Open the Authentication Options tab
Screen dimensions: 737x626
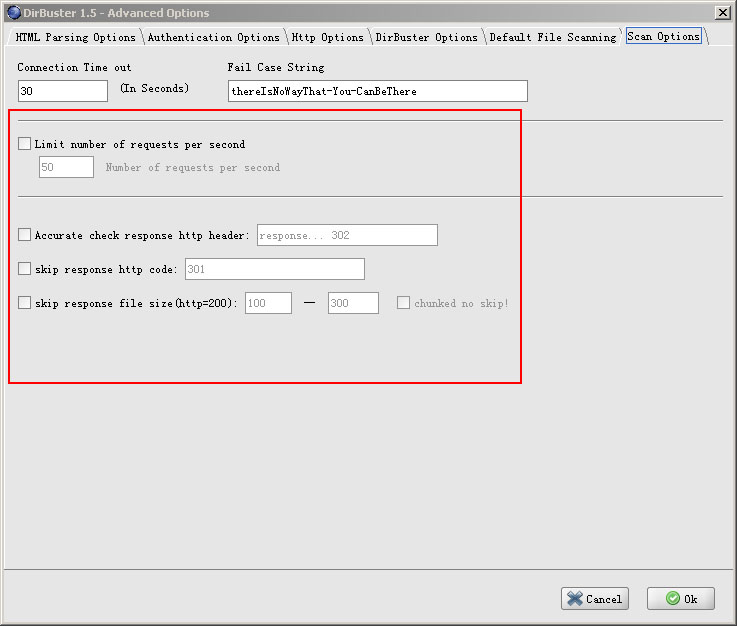click(x=214, y=37)
